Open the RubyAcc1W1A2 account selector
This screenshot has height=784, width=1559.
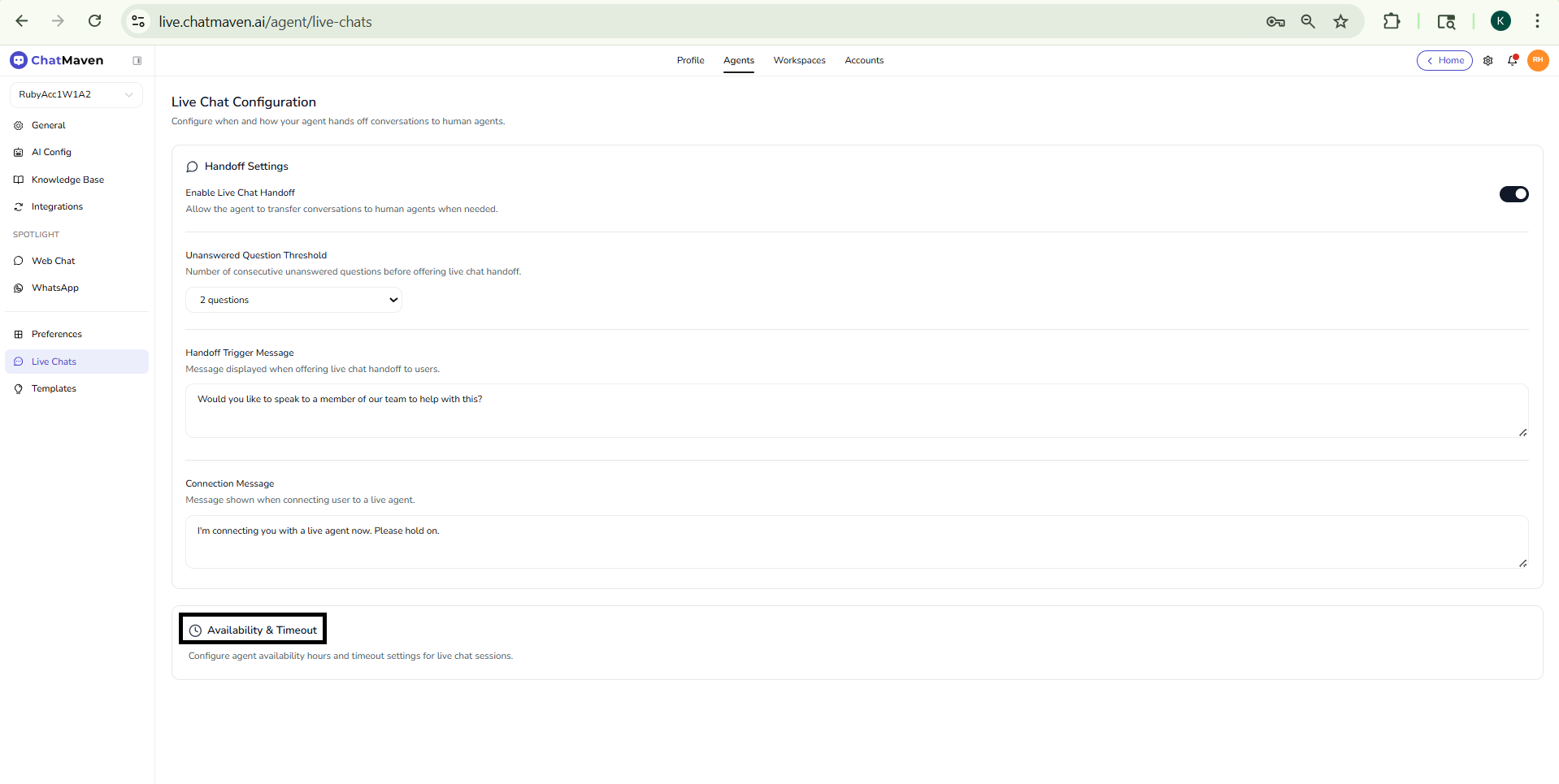[x=76, y=94]
